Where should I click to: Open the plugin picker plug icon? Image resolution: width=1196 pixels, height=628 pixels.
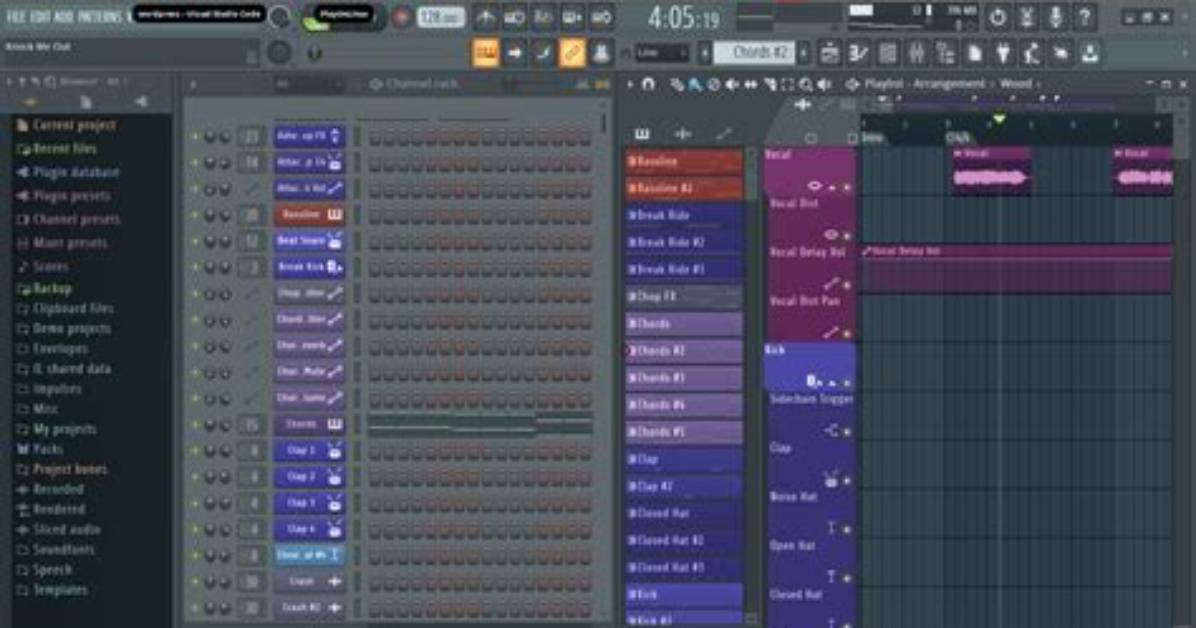pos(1003,53)
